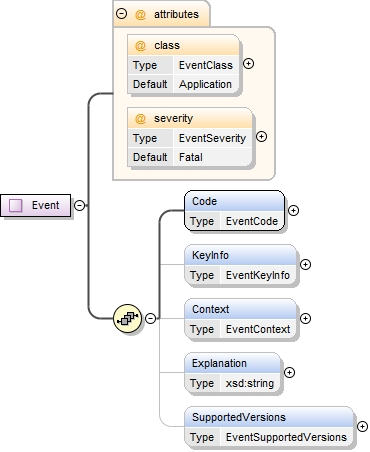Click the EventContext type value
The image size is (370, 452).
click(x=258, y=329)
